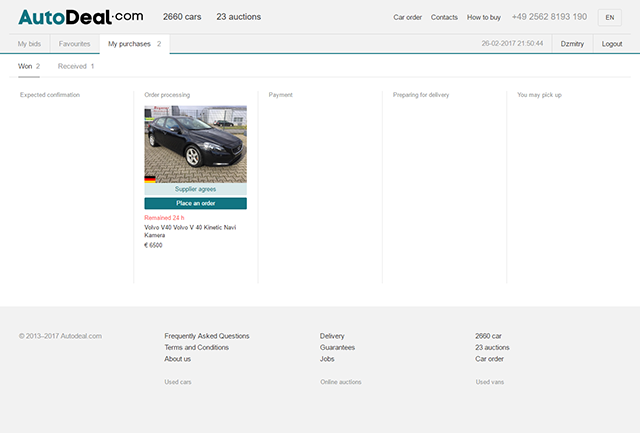Go to the Contacts page

point(444,17)
